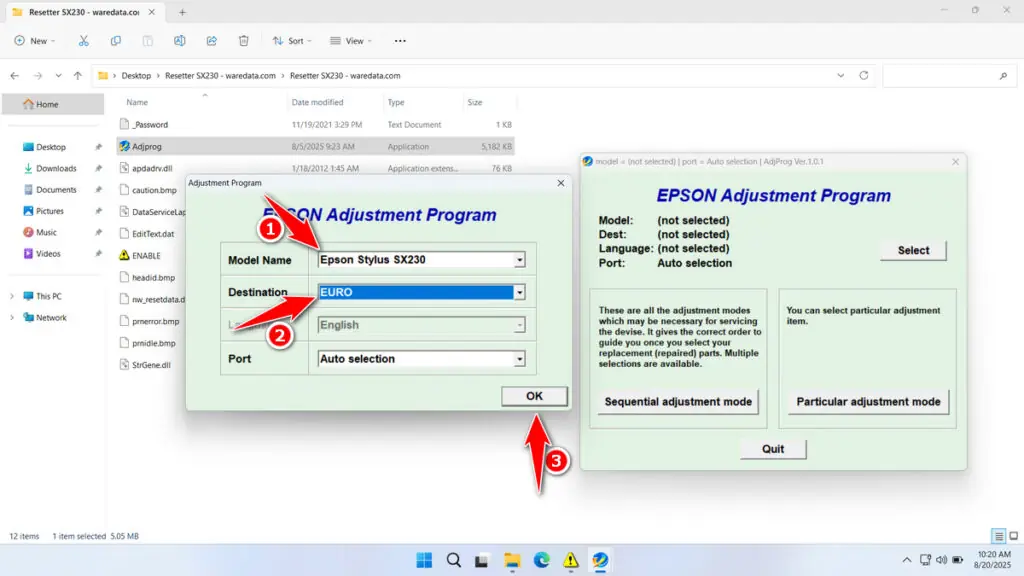Refresh the folder using the refresh icon

[862, 74]
